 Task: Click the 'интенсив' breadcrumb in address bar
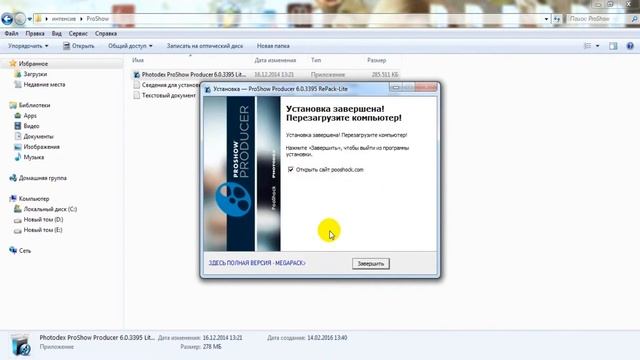click(64, 19)
